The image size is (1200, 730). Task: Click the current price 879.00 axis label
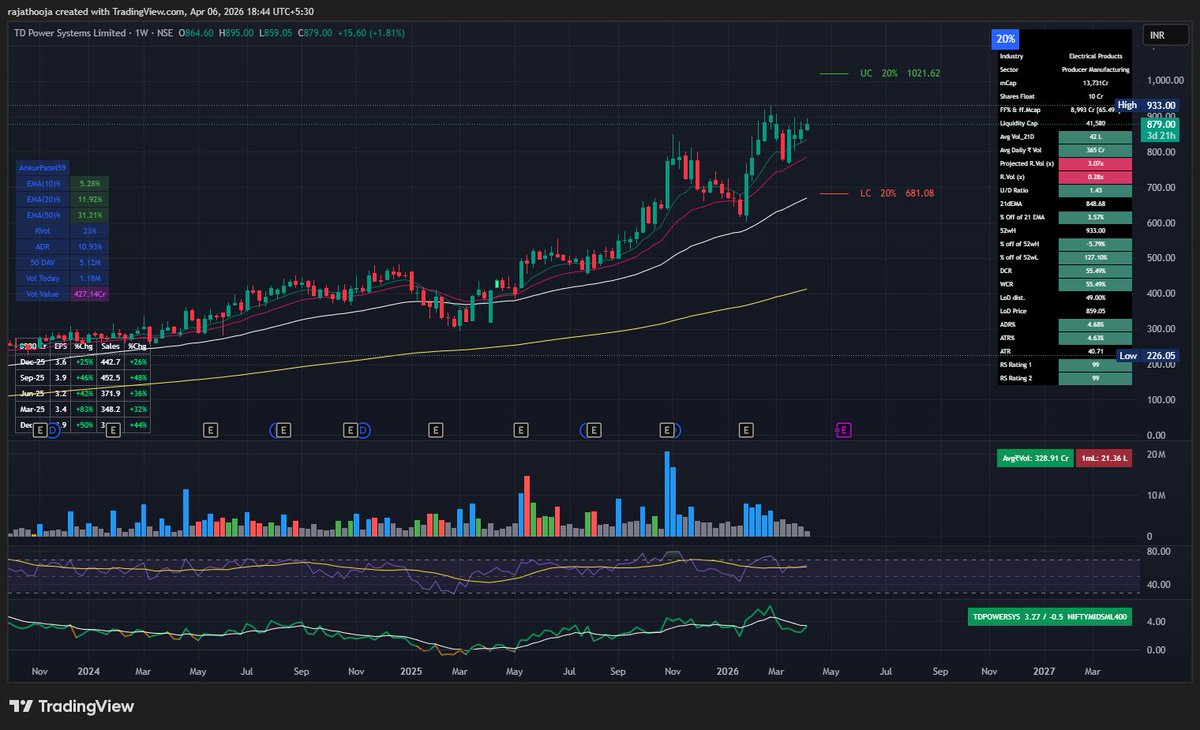1160,124
